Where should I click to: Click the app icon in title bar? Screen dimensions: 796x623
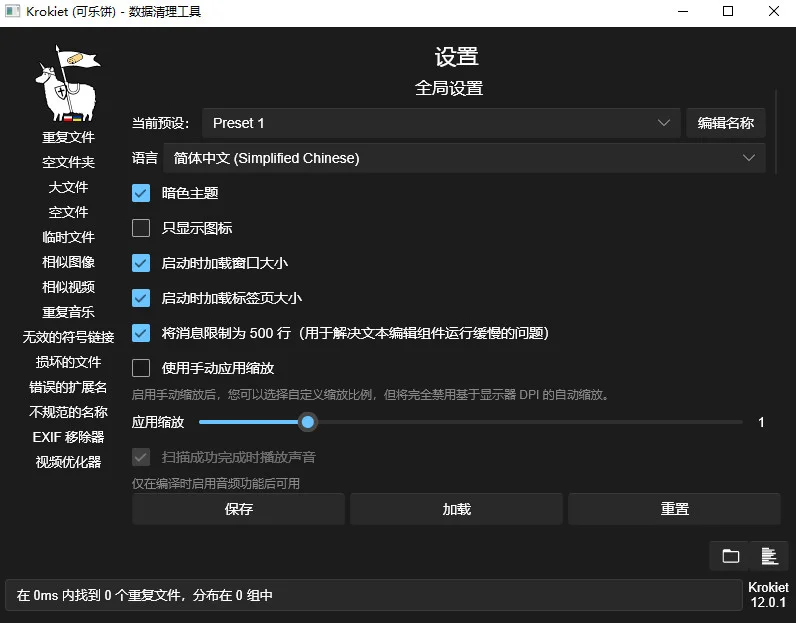click(x=12, y=11)
